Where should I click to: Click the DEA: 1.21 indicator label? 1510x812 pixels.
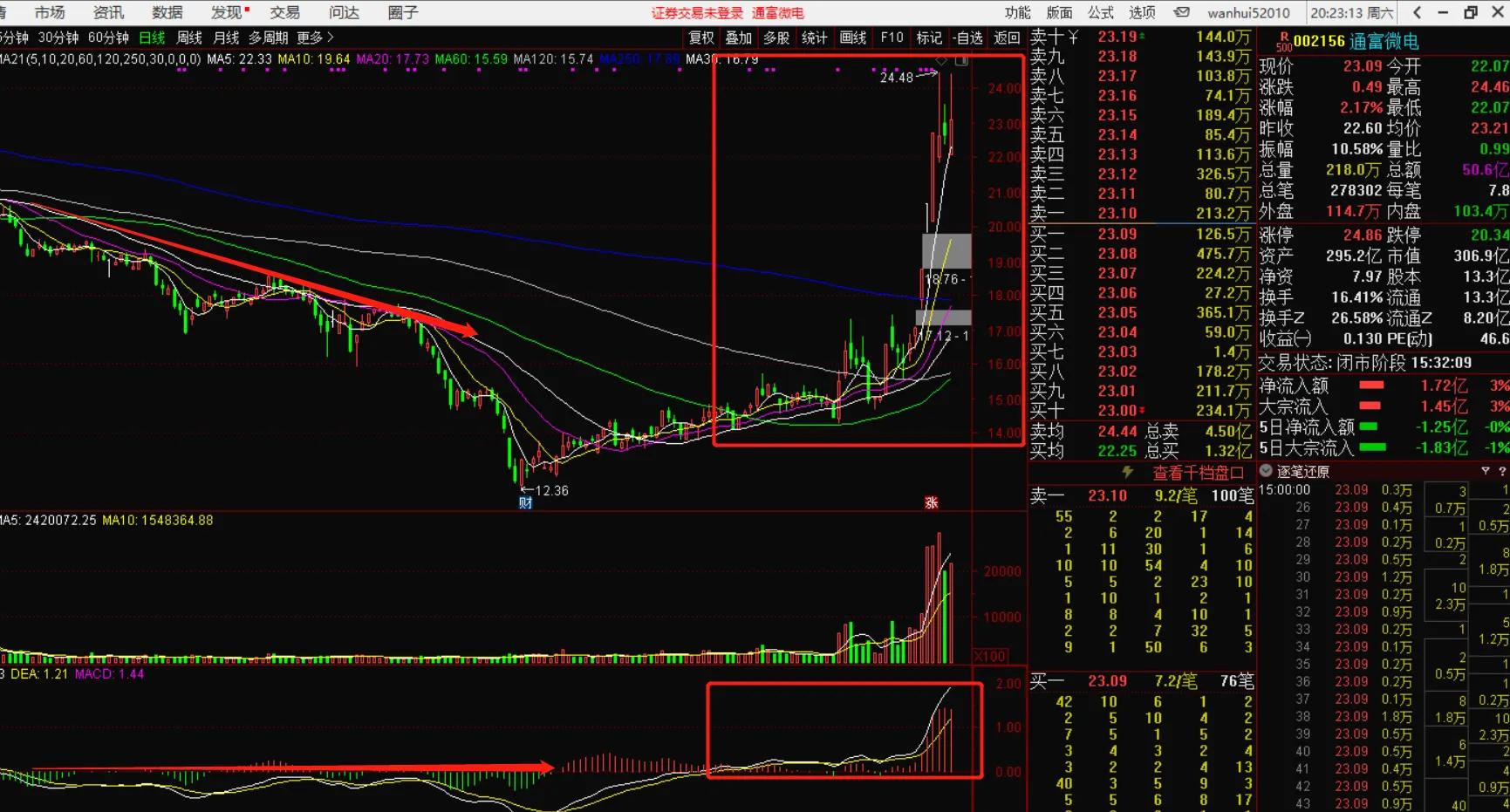click(x=39, y=674)
